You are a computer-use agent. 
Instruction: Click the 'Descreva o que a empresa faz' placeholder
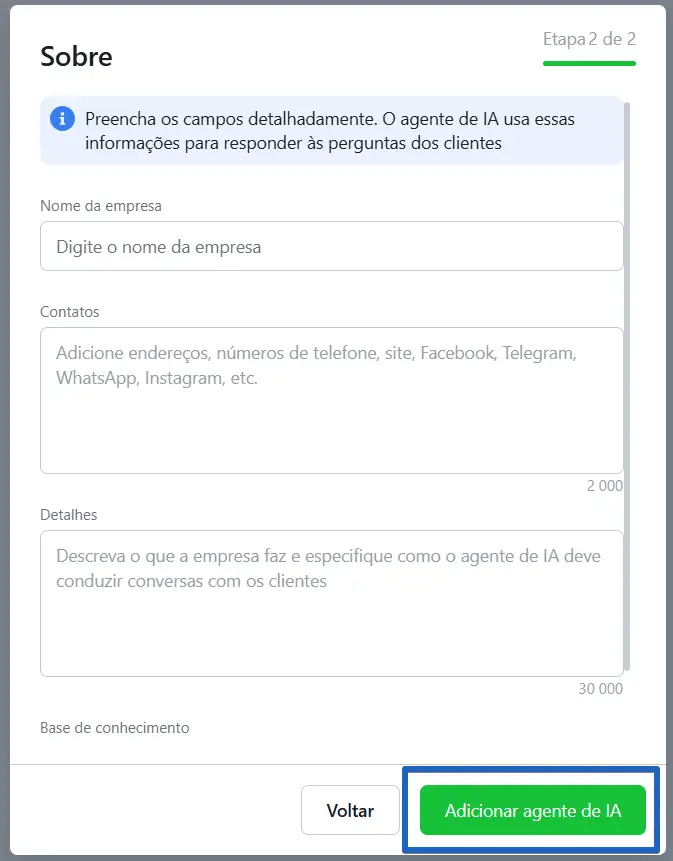(x=328, y=568)
